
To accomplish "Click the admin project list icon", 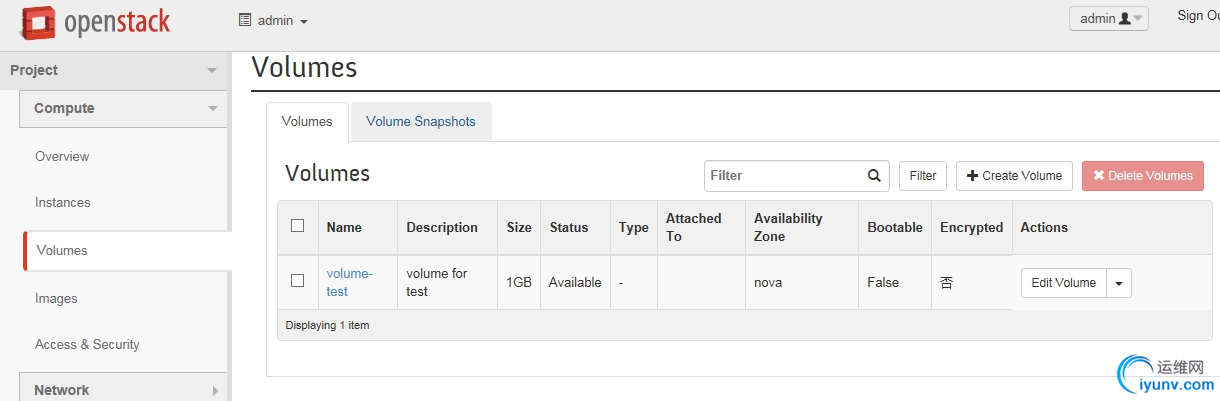I will coord(244,20).
